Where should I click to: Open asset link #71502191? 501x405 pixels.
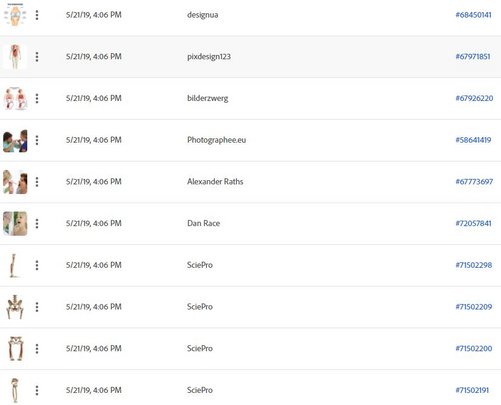pos(472,390)
